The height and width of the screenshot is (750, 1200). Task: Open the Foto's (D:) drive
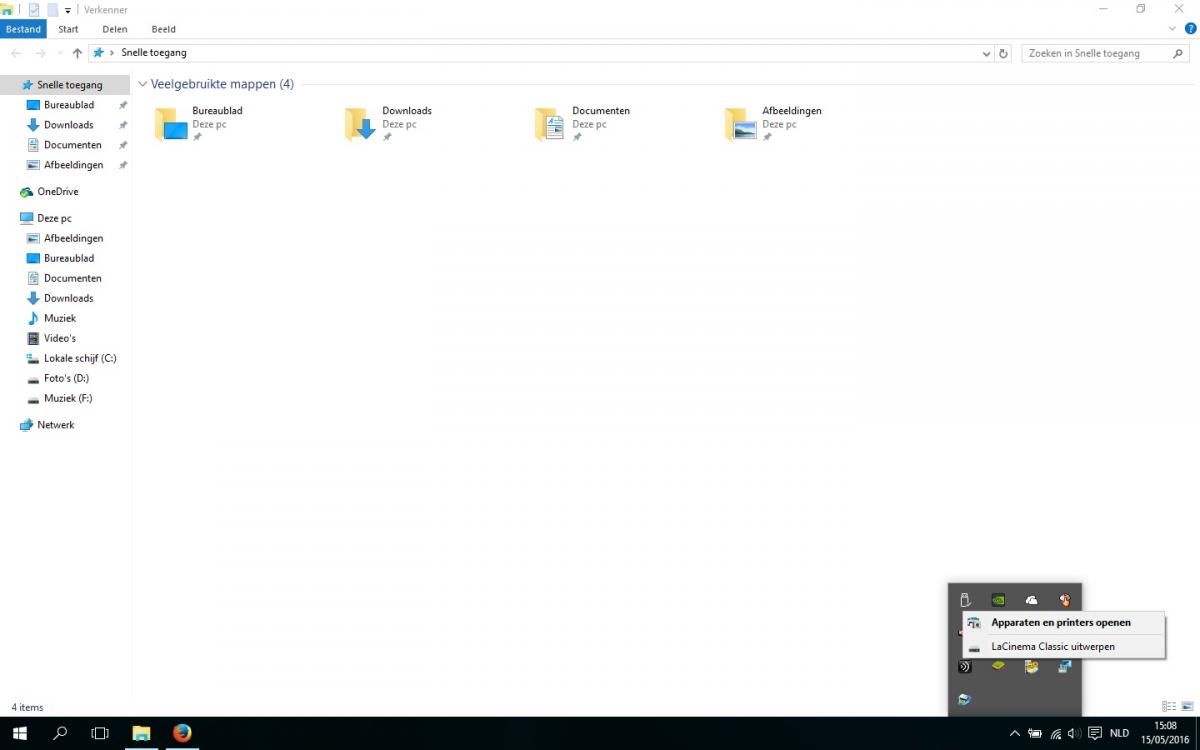[x=66, y=378]
